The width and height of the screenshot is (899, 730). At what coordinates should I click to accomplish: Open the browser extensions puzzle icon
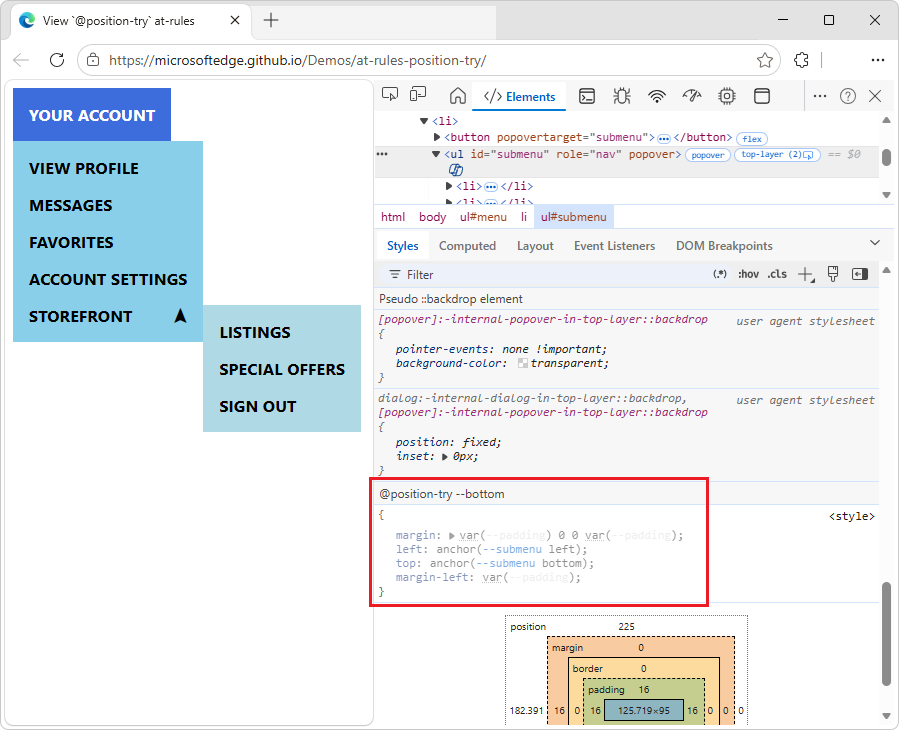click(801, 60)
